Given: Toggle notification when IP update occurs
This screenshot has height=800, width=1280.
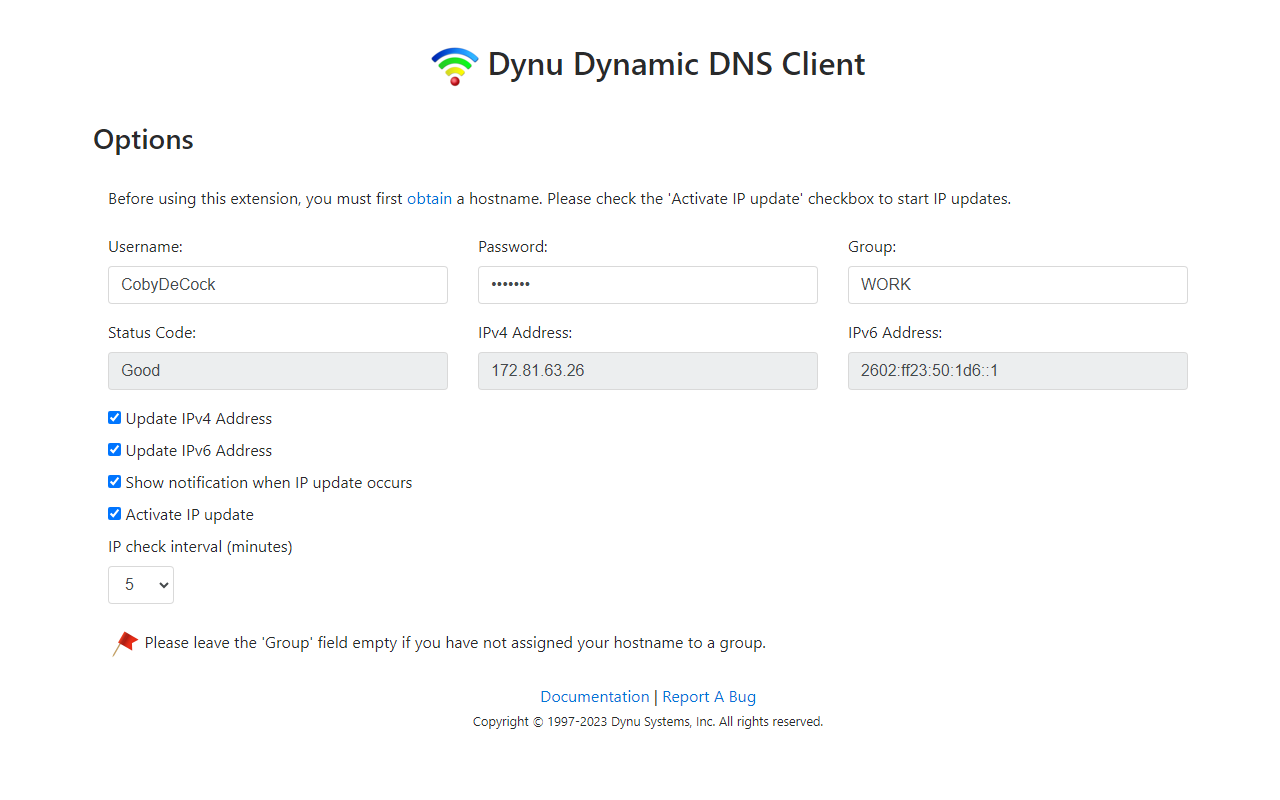Looking at the screenshot, I should [x=114, y=481].
